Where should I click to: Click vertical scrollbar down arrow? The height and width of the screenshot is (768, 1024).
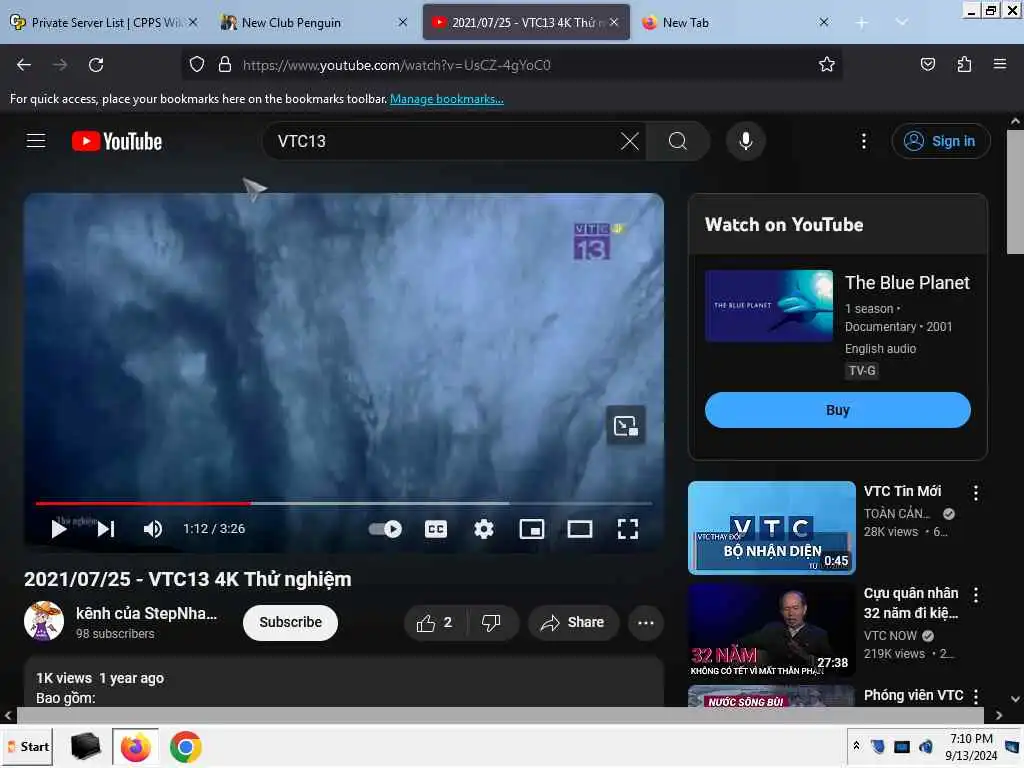[1015, 699]
